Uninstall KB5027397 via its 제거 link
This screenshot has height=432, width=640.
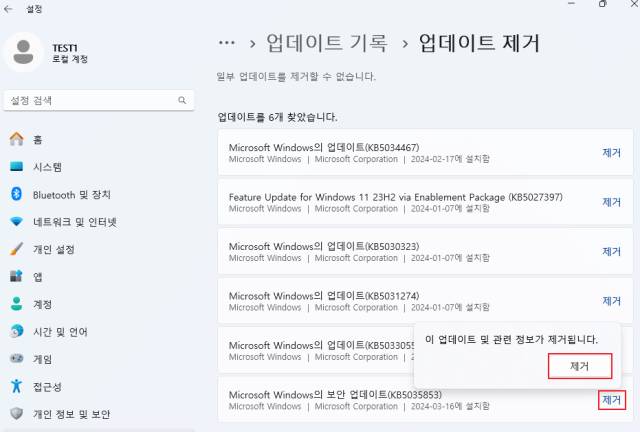coord(611,202)
